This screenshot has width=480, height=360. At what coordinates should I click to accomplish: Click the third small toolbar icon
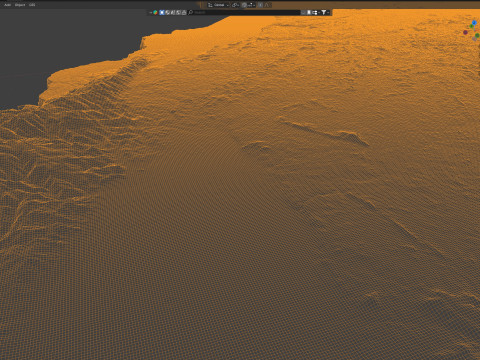point(173,12)
